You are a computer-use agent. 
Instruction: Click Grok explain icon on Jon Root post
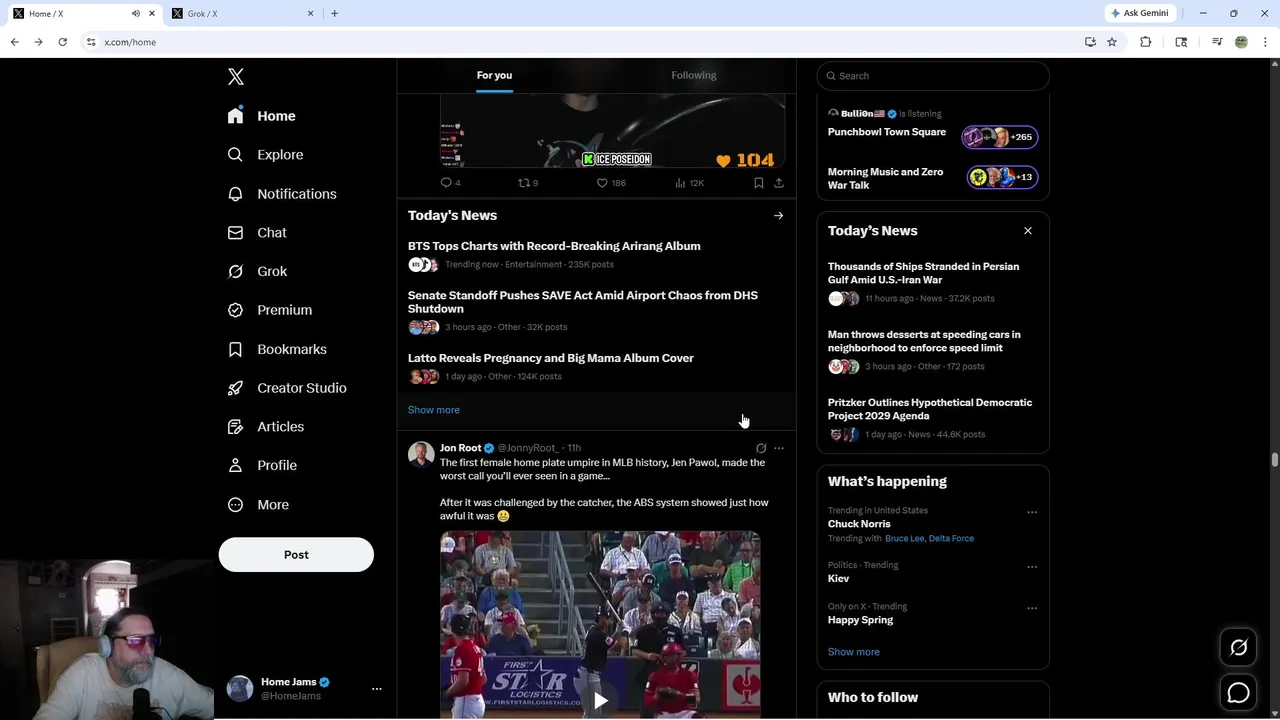tap(761, 448)
